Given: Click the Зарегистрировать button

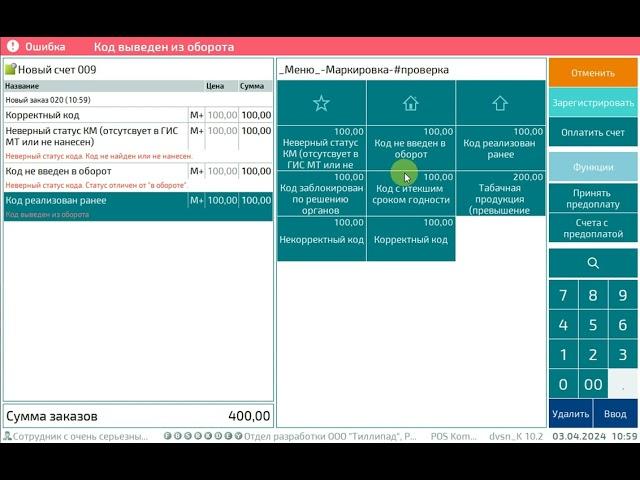Looking at the screenshot, I should (593, 103).
